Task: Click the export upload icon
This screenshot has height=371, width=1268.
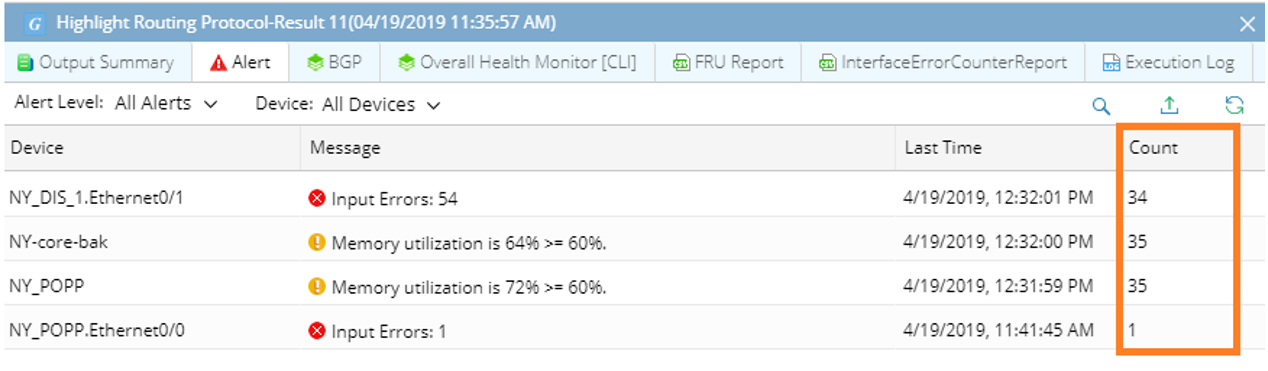Action: click(x=1169, y=105)
